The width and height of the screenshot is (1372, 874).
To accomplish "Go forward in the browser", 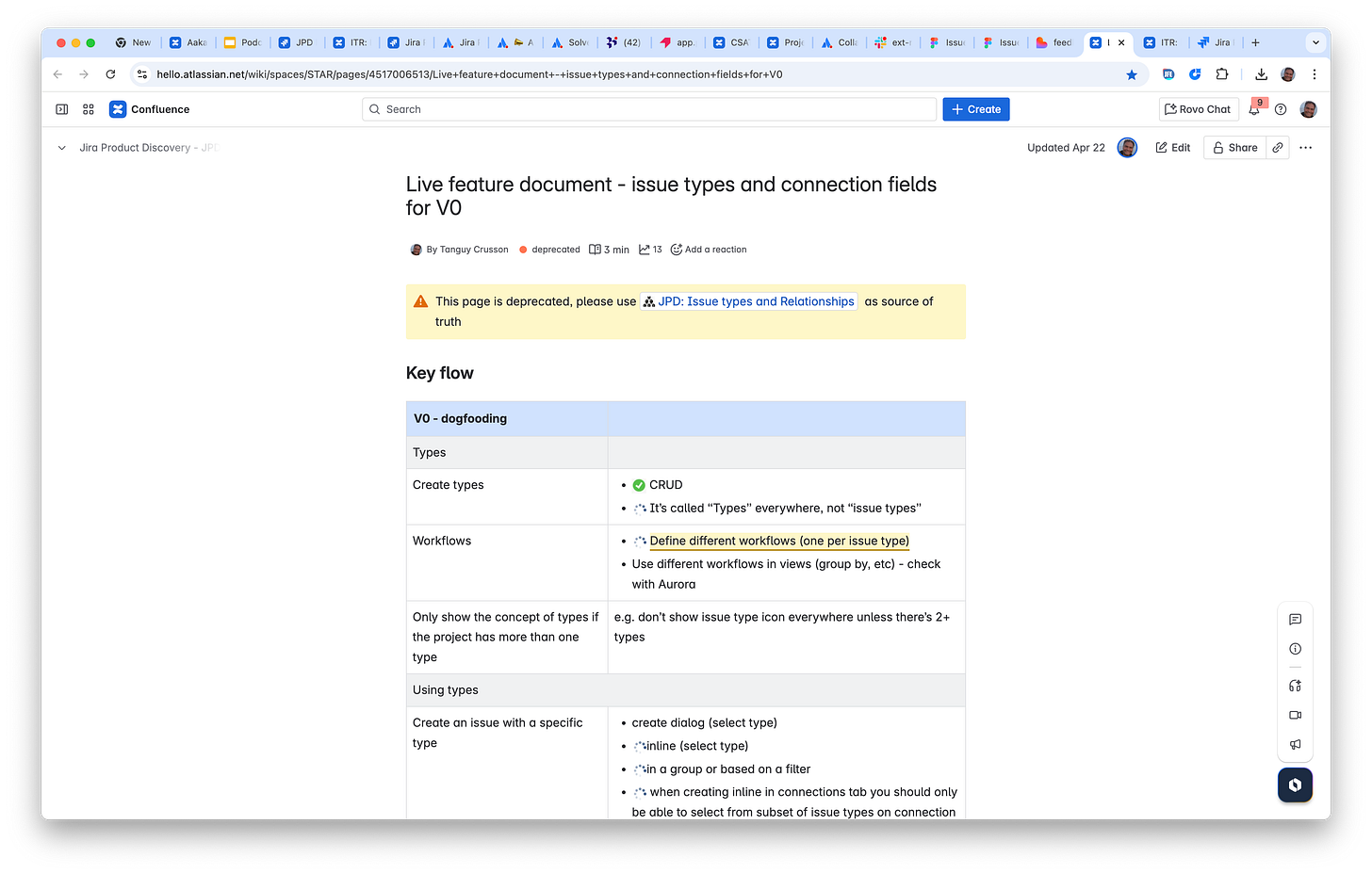I will coord(84,74).
